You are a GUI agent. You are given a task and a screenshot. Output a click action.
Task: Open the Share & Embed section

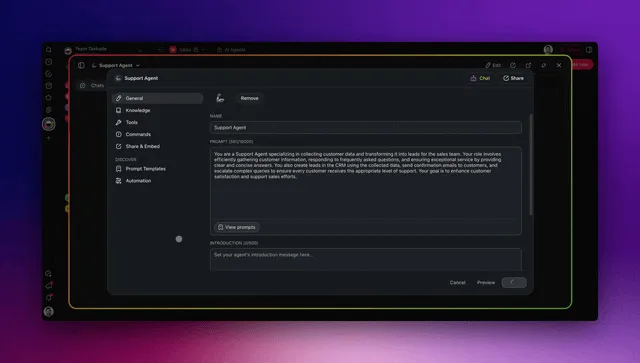(157, 146)
